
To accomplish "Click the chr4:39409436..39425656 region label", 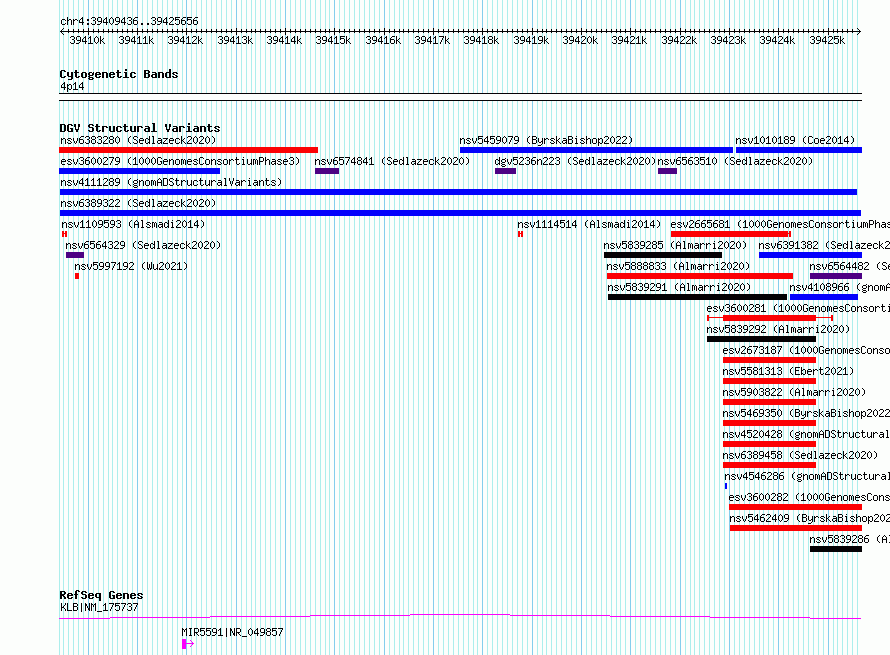I will click(x=129, y=21).
